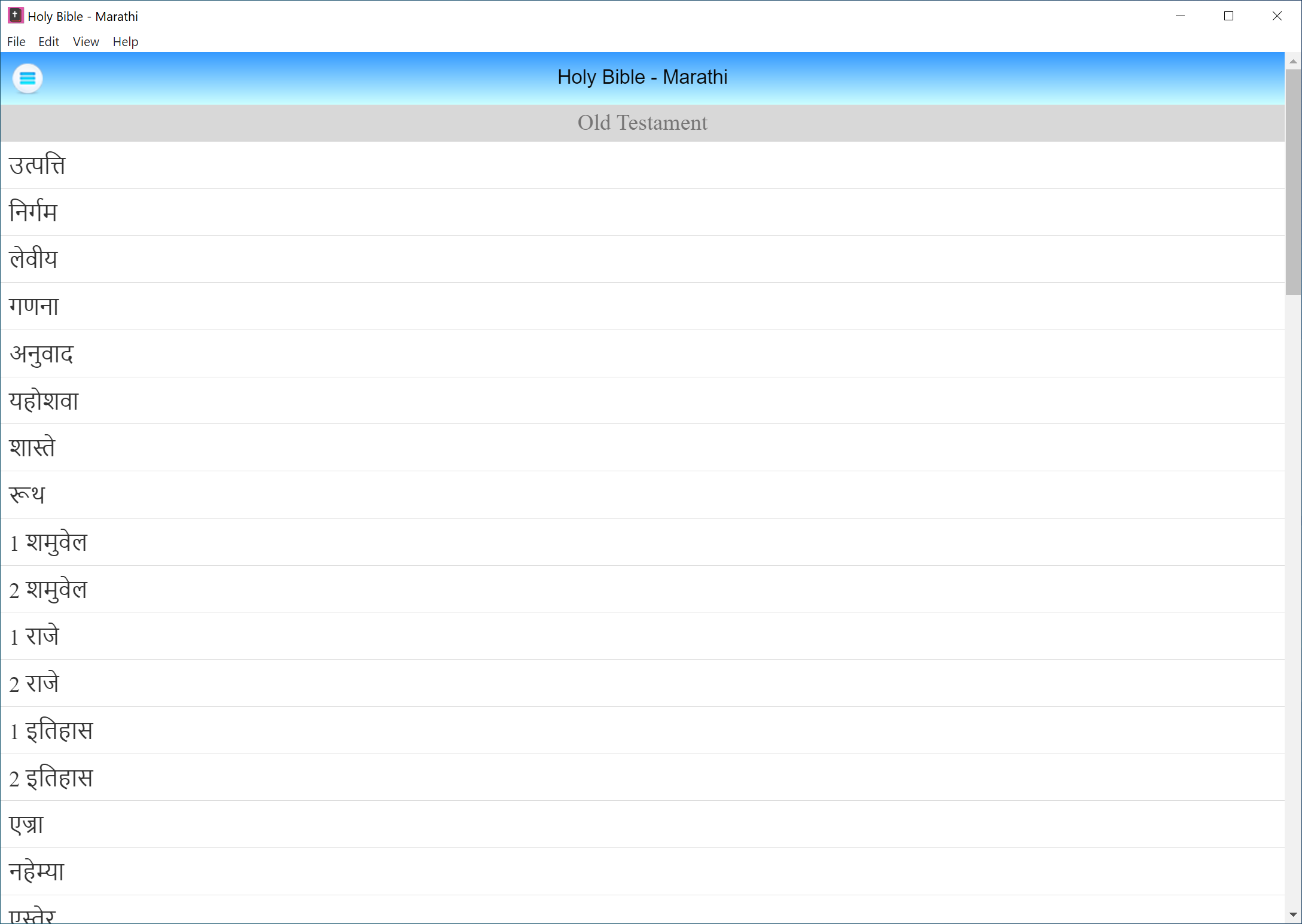Open the Edit menu

coord(48,42)
